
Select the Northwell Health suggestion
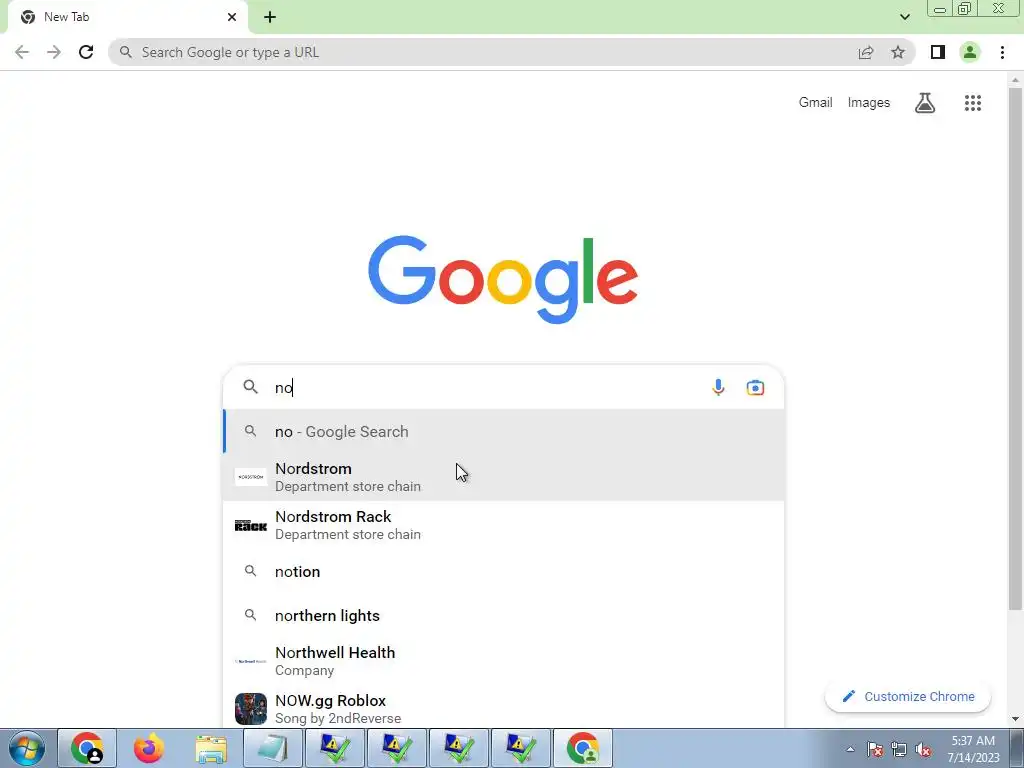click(x=504, y=661)
